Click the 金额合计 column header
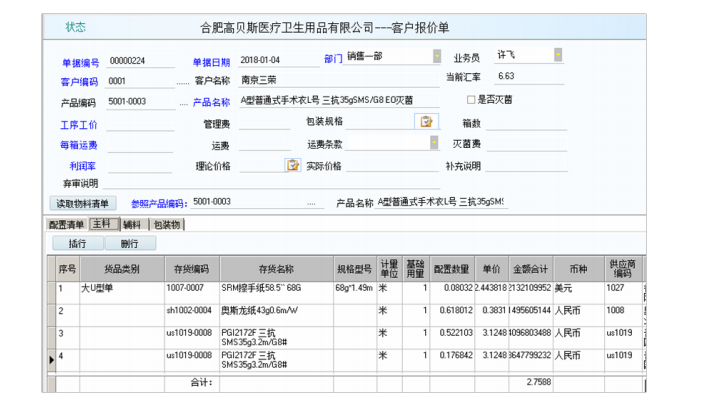703x405 pixels. pos(530,269)
